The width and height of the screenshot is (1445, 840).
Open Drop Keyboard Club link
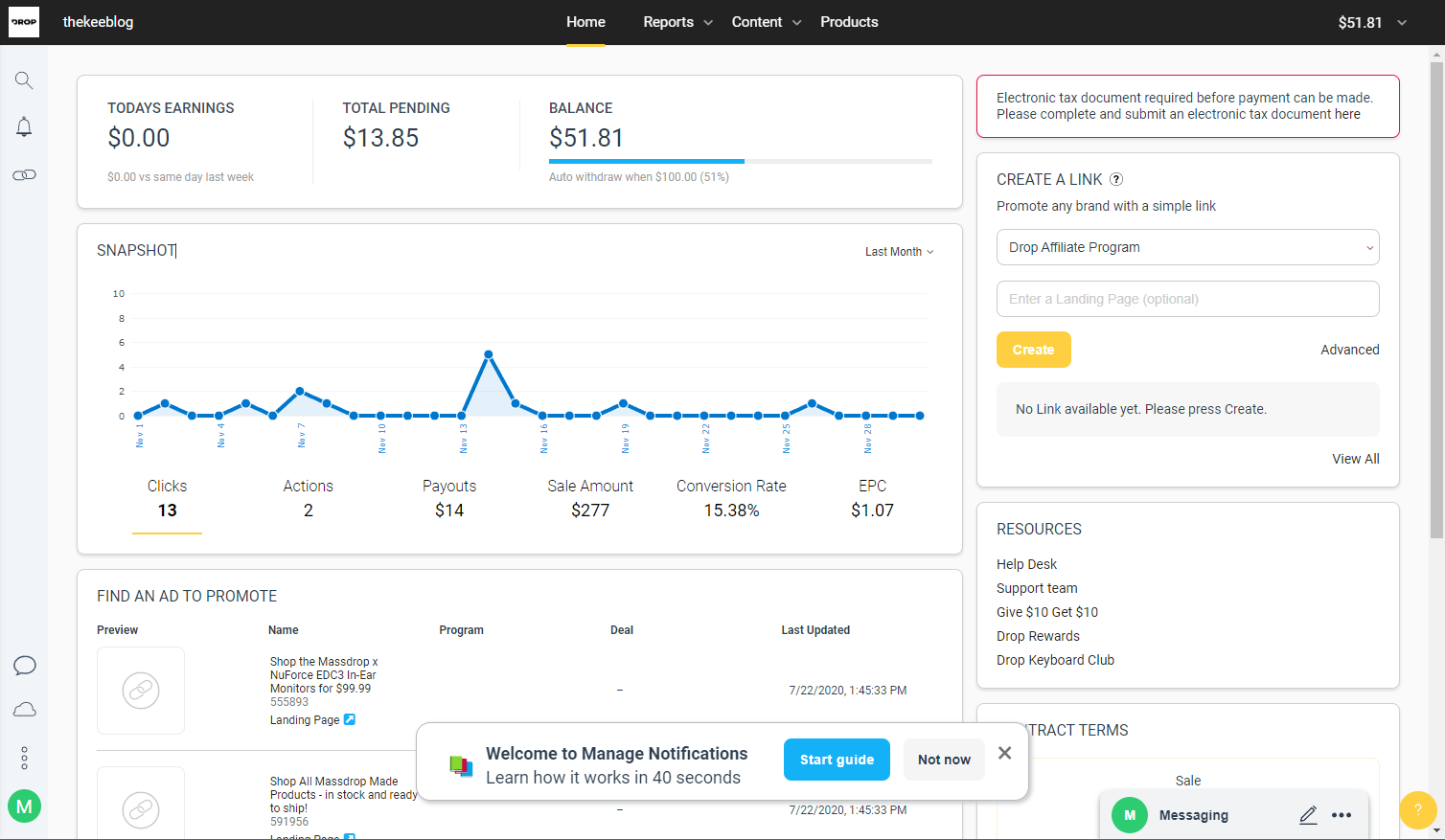[x=1055, y=660]
